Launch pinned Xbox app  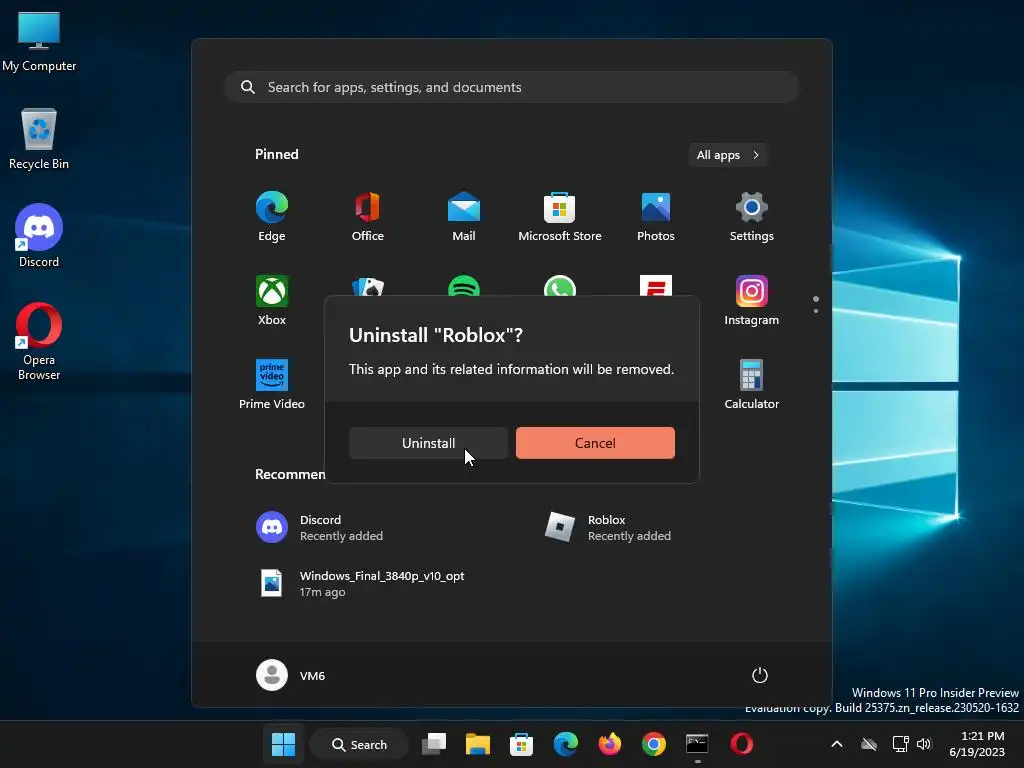click(x=272, y=300)
